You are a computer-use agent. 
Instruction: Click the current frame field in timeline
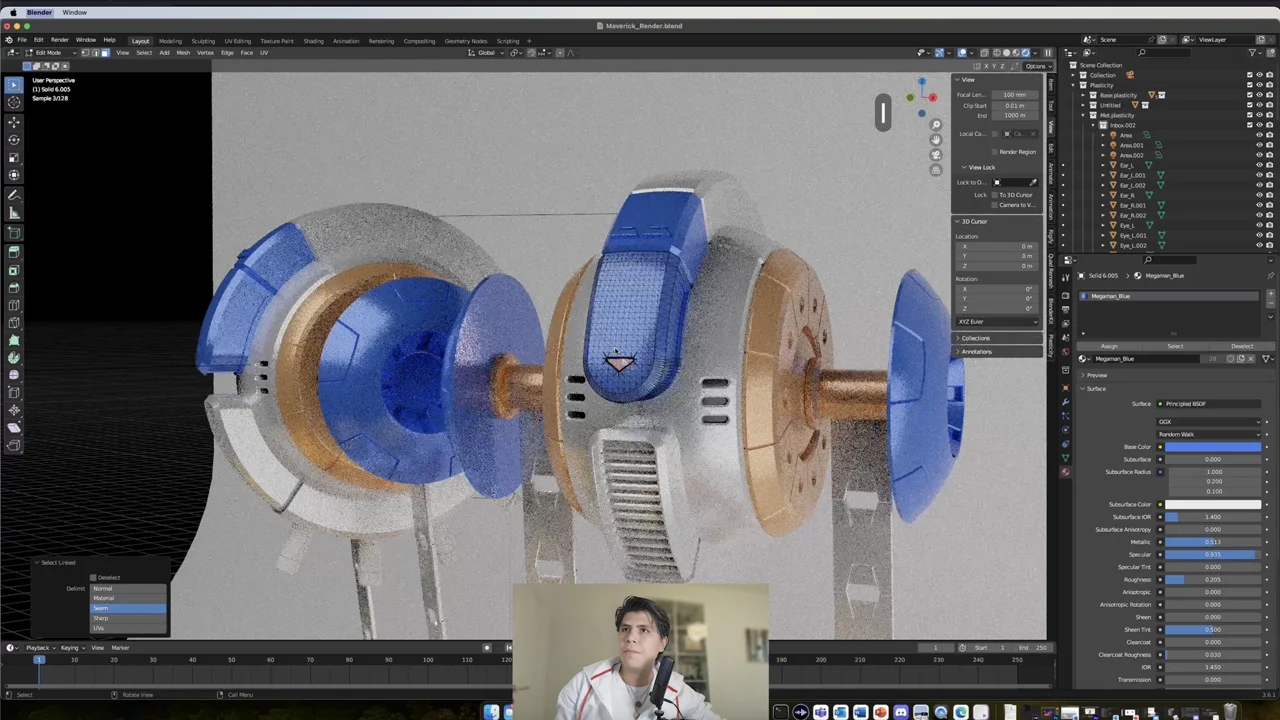point(936,647)
